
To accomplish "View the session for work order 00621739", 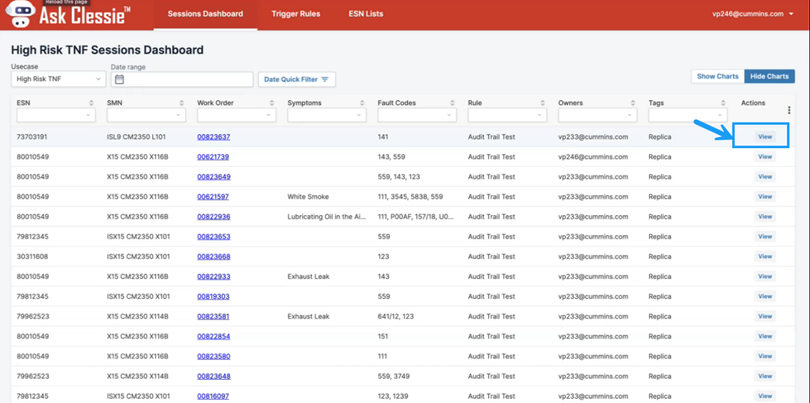I will tap(765, 157).
